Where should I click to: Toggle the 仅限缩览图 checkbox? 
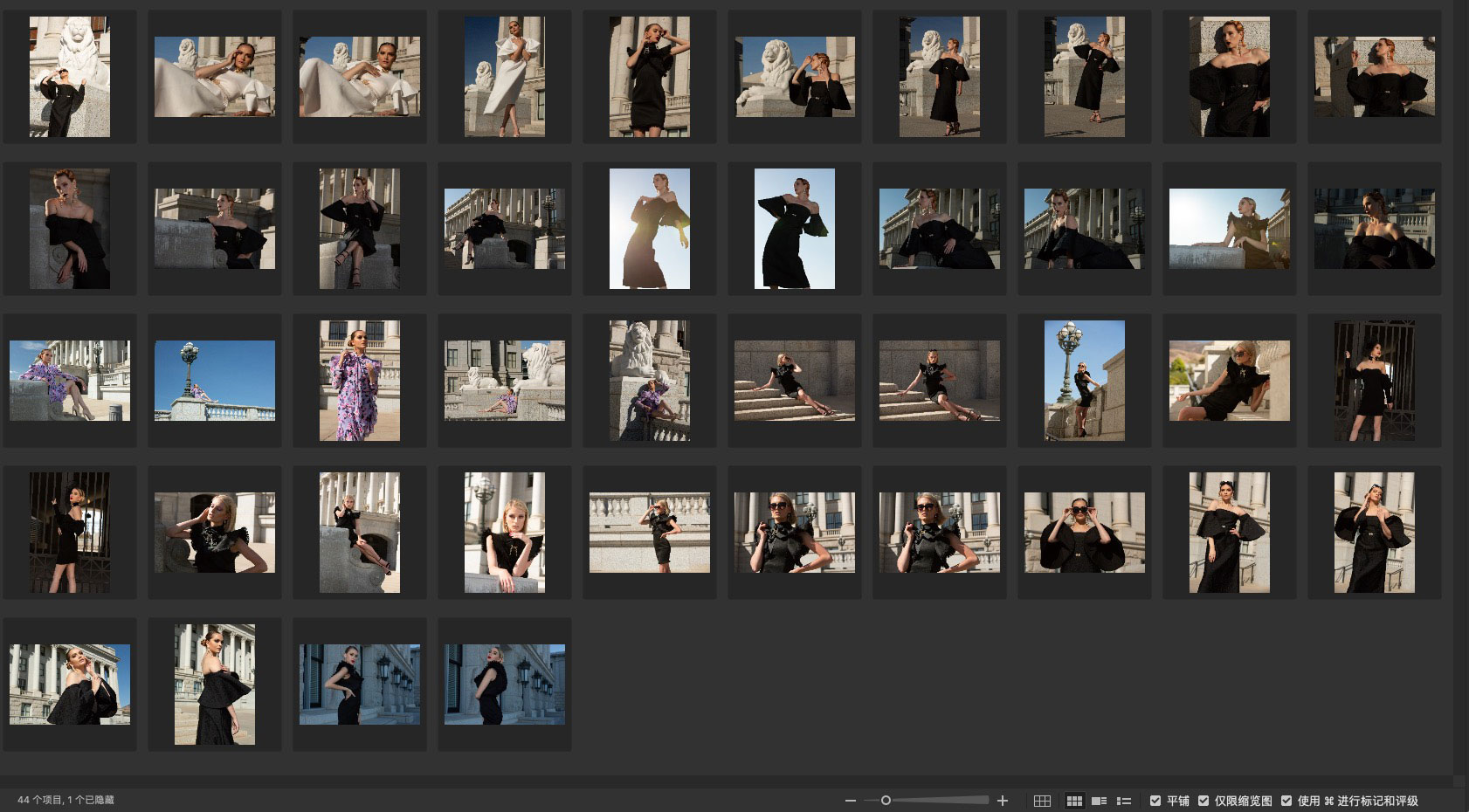[1203, 801]
